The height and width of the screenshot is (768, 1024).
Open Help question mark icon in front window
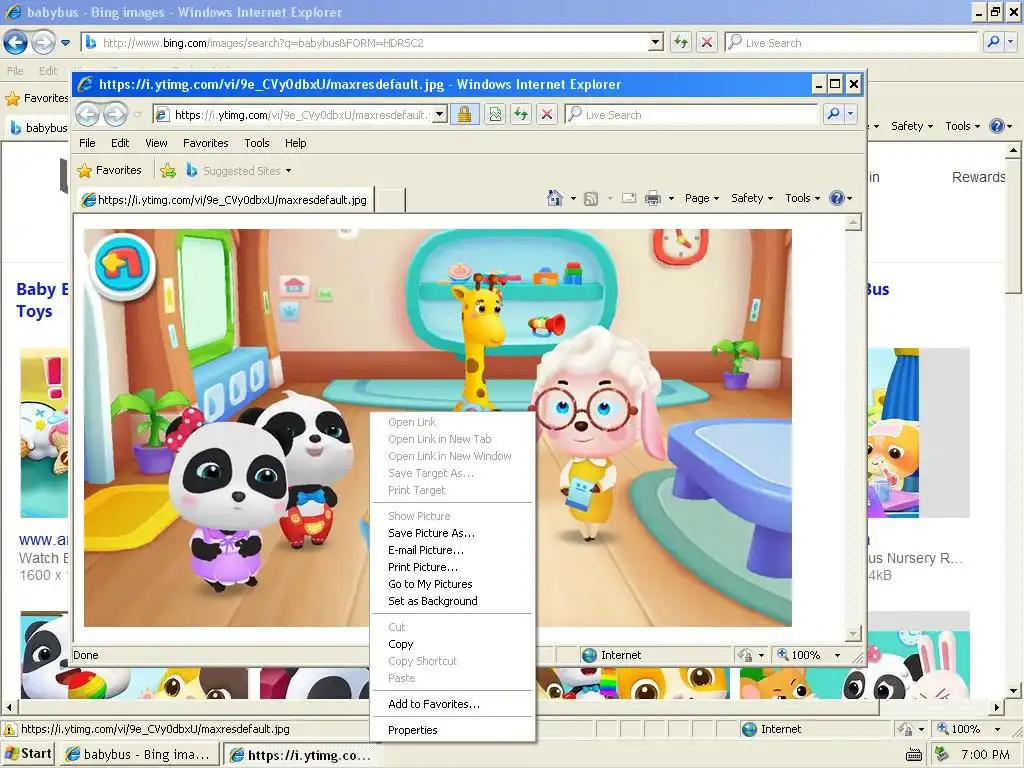(837, 198)
